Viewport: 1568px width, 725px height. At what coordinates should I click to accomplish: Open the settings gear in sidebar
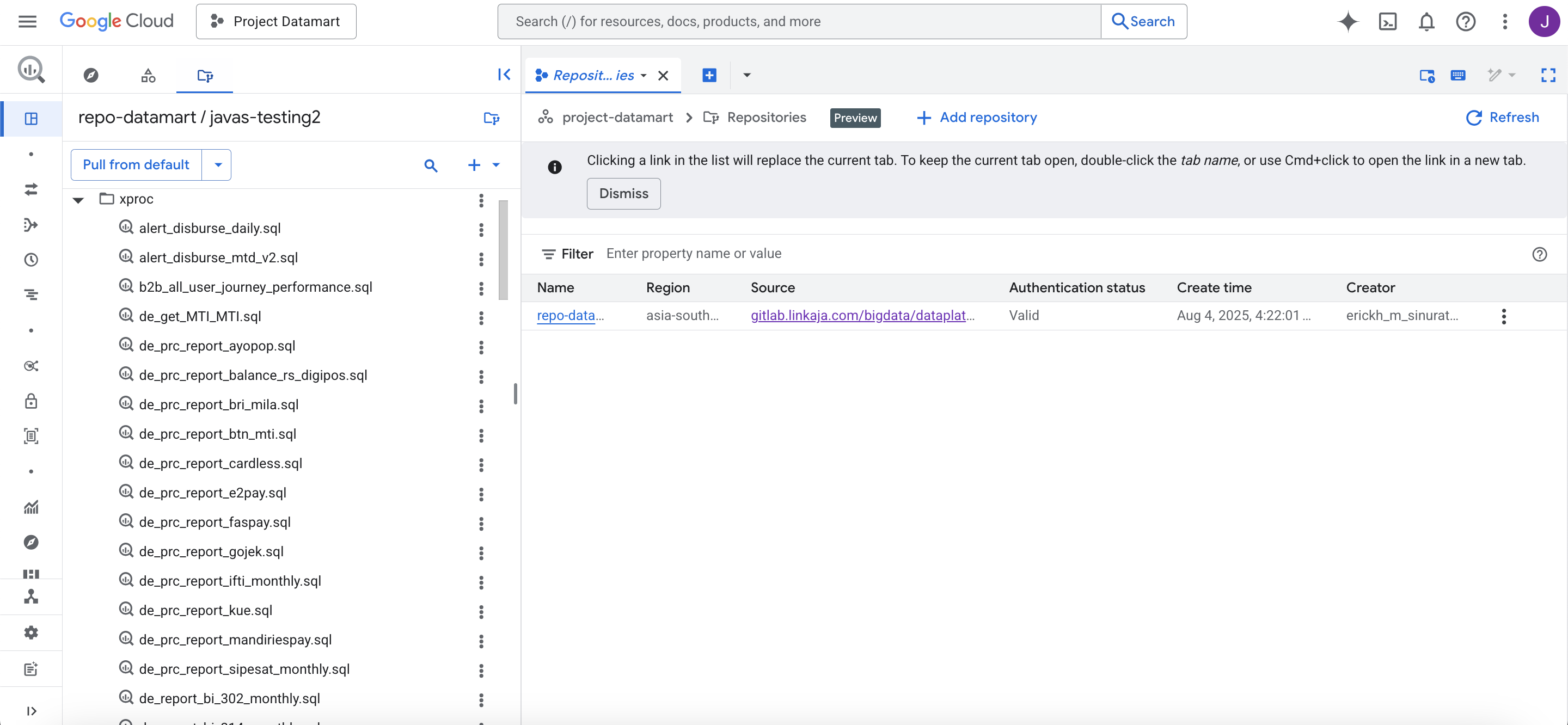click(31, 632)
